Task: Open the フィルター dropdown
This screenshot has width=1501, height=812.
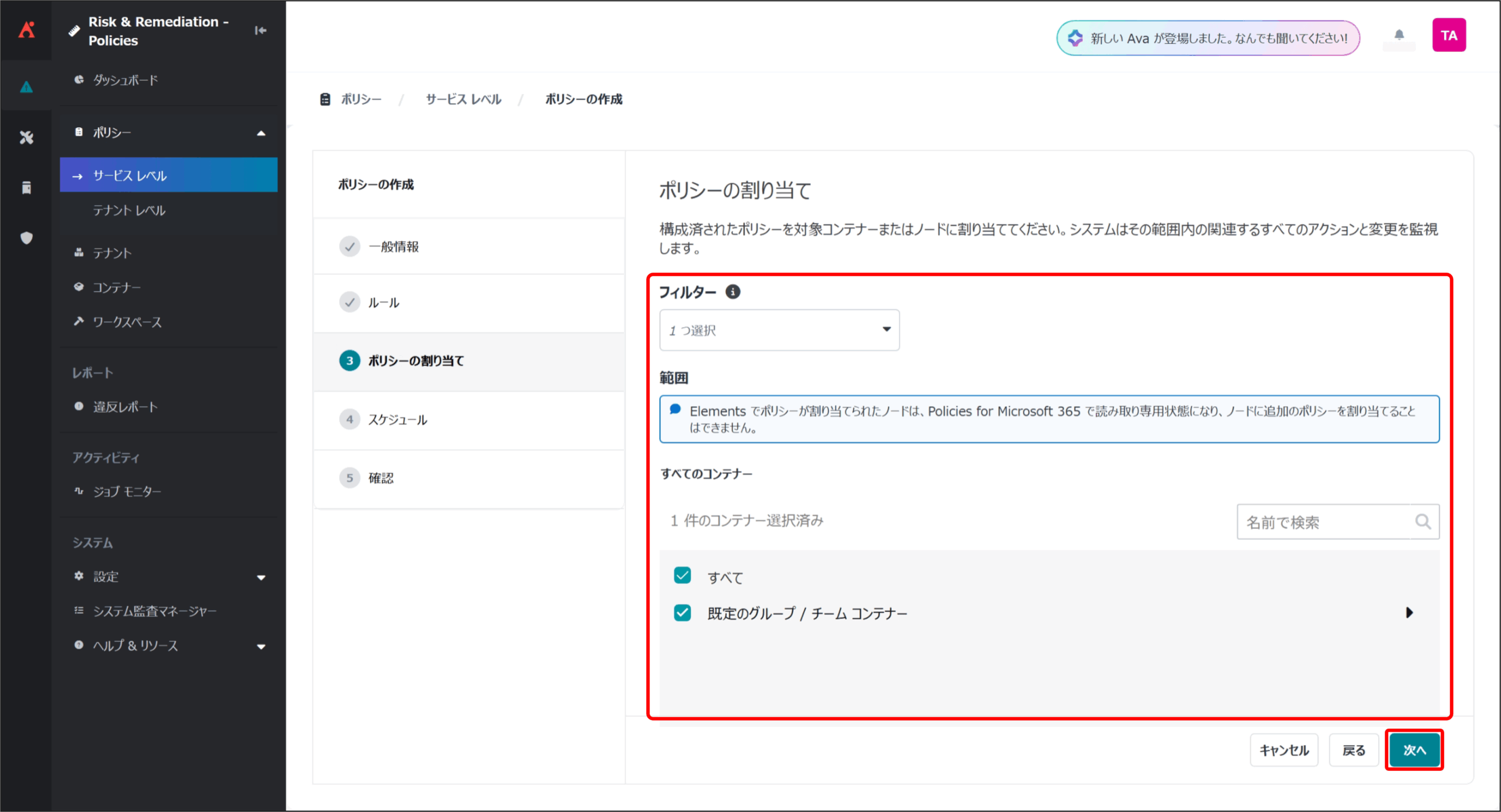Action: pos(779,330)
